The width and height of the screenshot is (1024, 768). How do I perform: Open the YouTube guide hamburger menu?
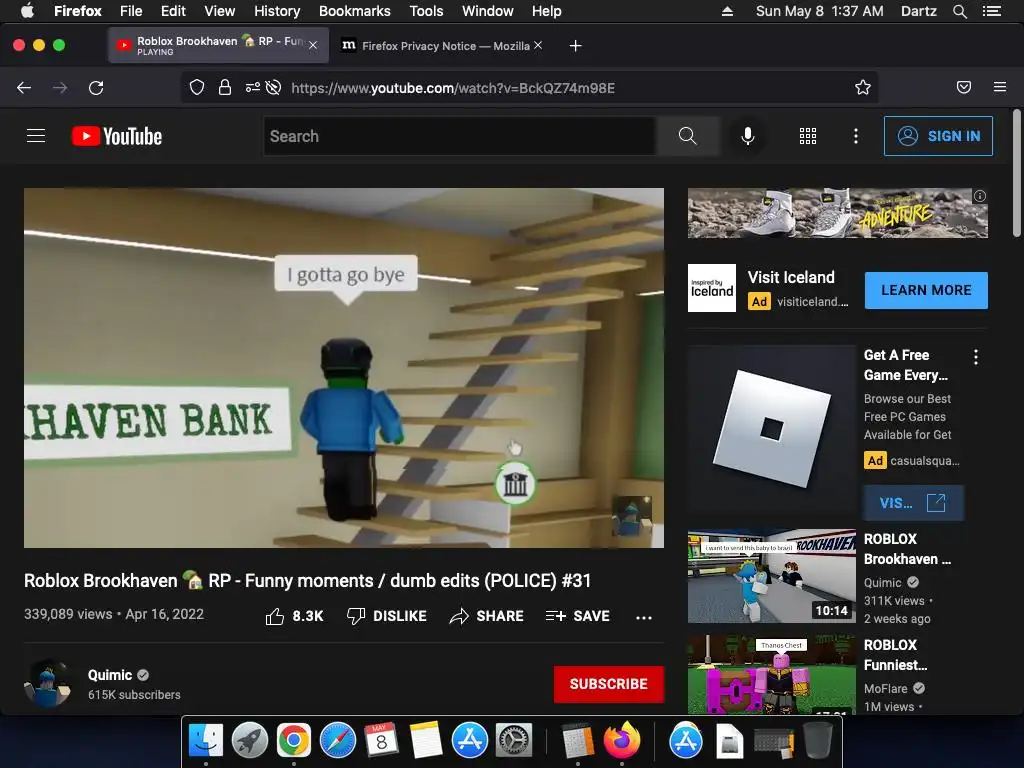click(36, 136)
